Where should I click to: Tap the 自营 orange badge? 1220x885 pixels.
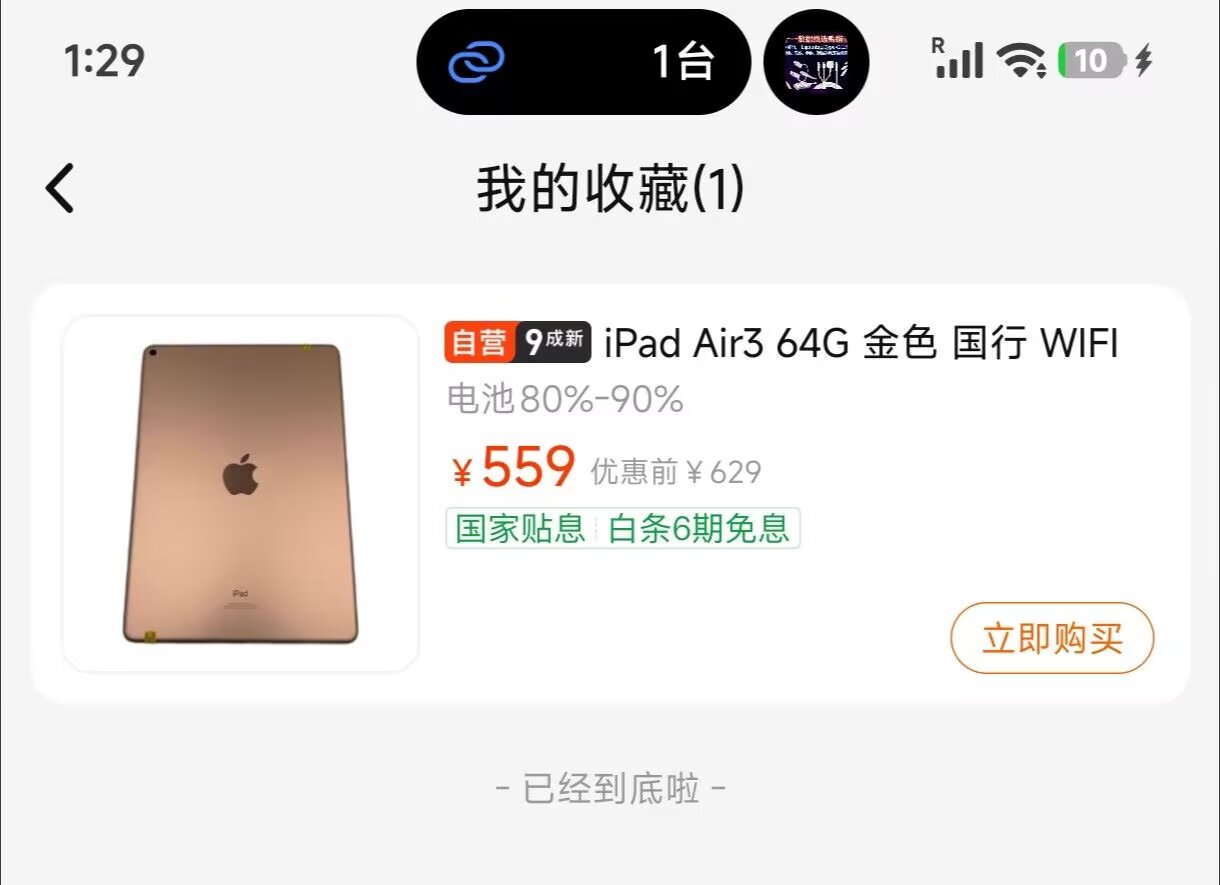coord(479,343)
